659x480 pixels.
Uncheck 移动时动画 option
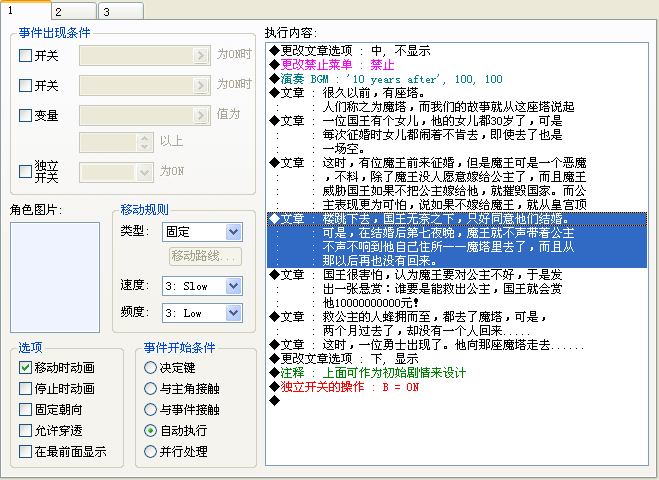[26, 367]
